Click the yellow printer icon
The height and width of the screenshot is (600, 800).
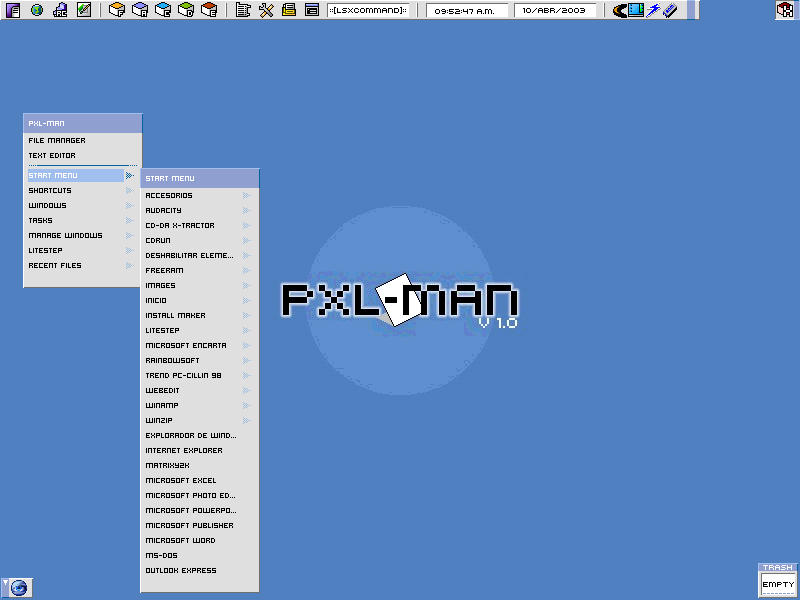coord(289,10)
